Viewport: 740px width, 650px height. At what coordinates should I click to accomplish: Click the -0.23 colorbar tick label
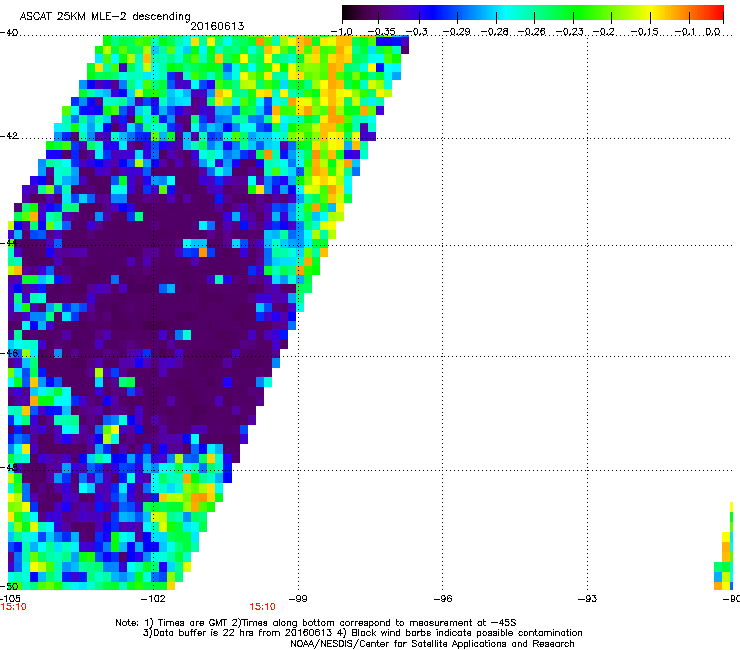[570, 32]
